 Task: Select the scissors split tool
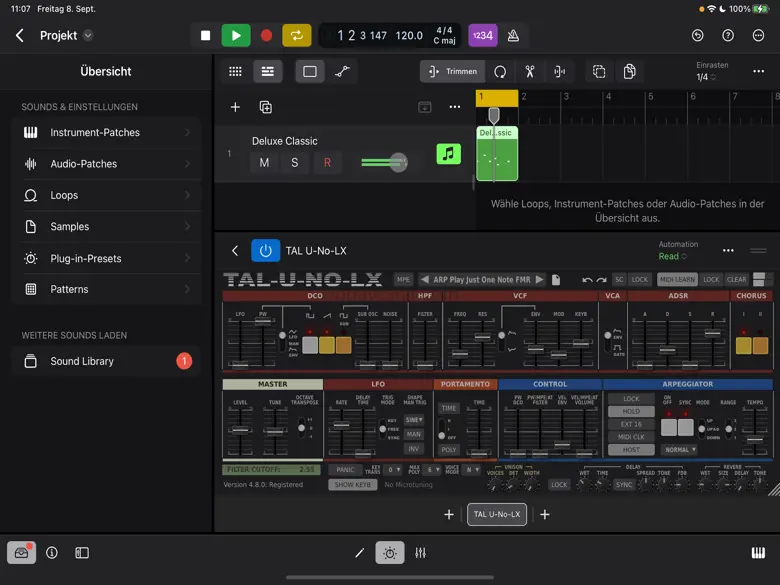(x=530, y=72)
